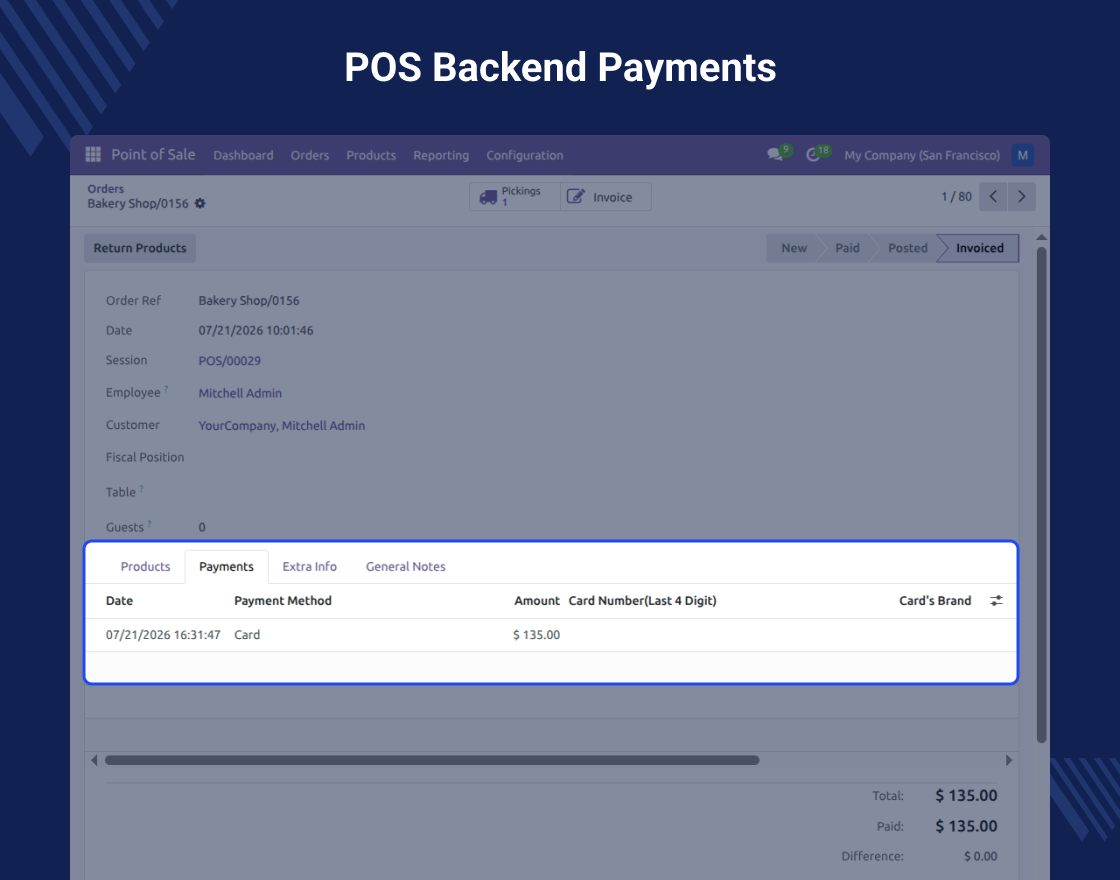
Task: Open the Products menu in navbar
Action: (x=371, y=155)
